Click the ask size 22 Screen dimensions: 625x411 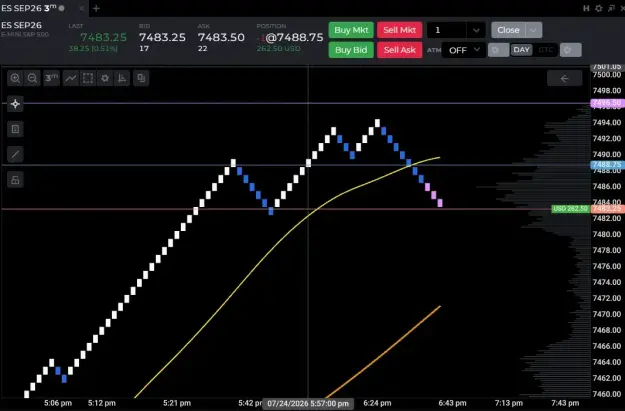tap(202, 49)
